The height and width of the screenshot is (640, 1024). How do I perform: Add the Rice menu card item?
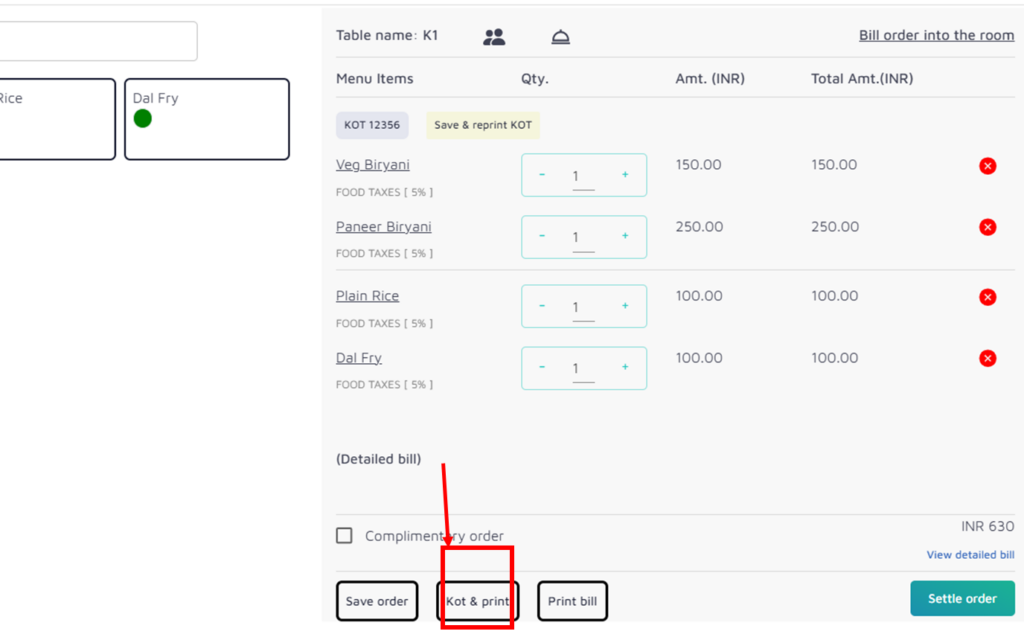[56, 119]
